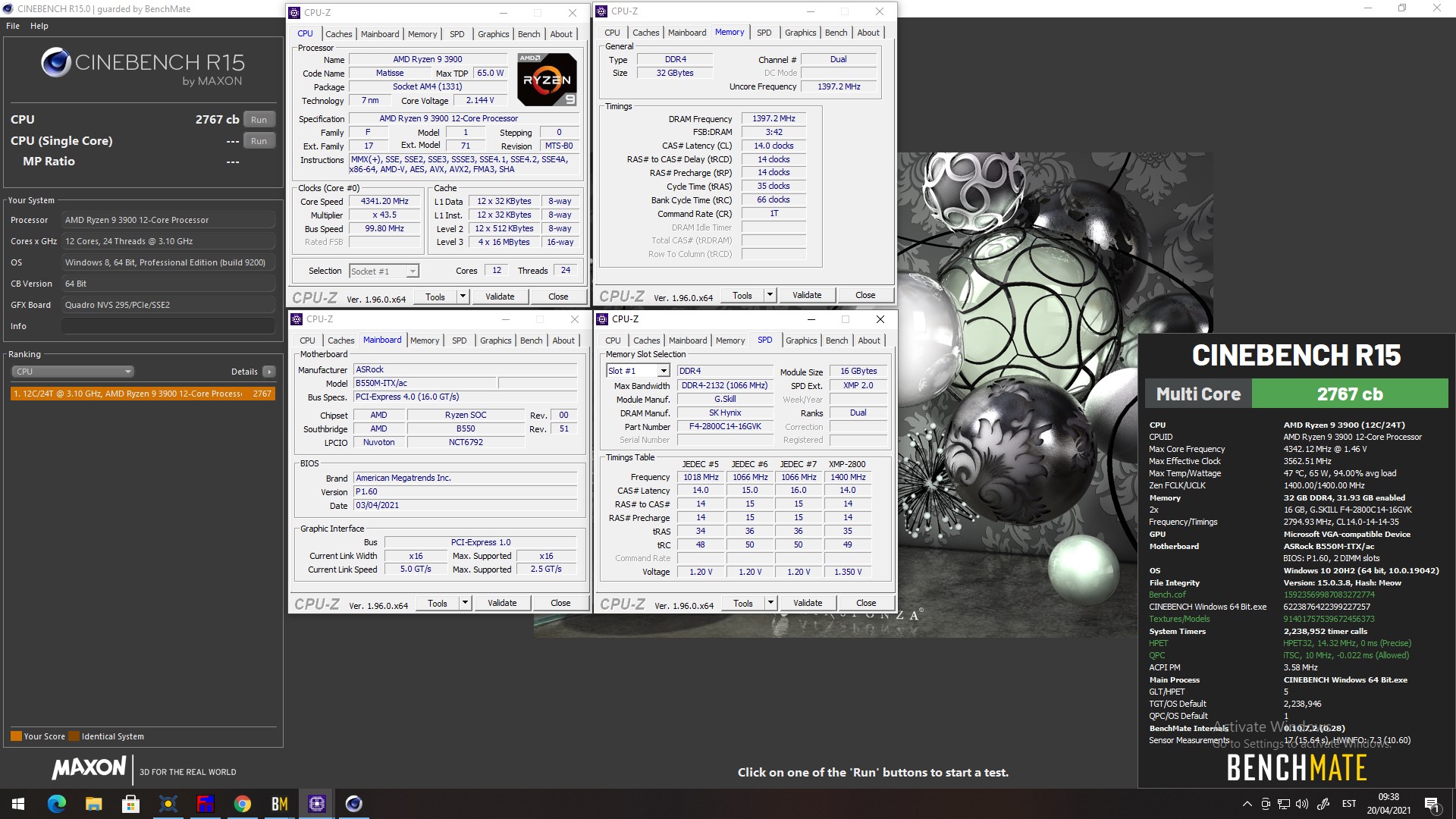The height and width of the screenshot is (819, 1456).
Task: Click the Part Number F4-2800C14-16GVK field
Action: point(724,427)
